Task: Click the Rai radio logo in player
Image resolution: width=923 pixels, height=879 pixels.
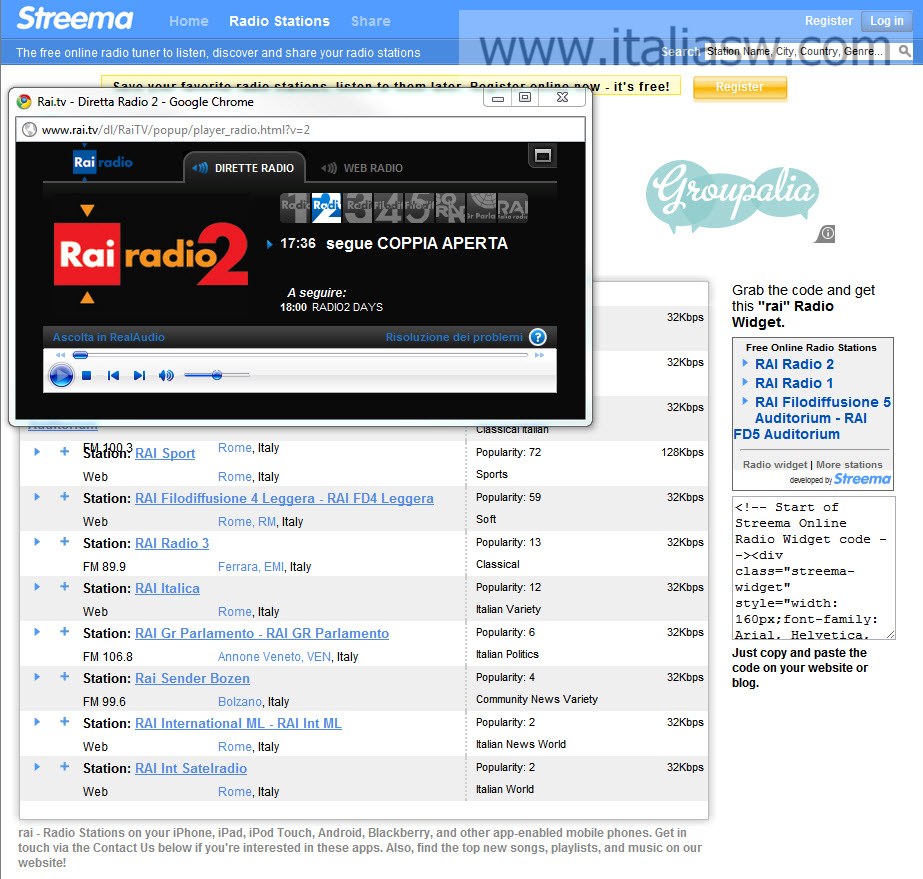Action: click(x=102, y=162)
